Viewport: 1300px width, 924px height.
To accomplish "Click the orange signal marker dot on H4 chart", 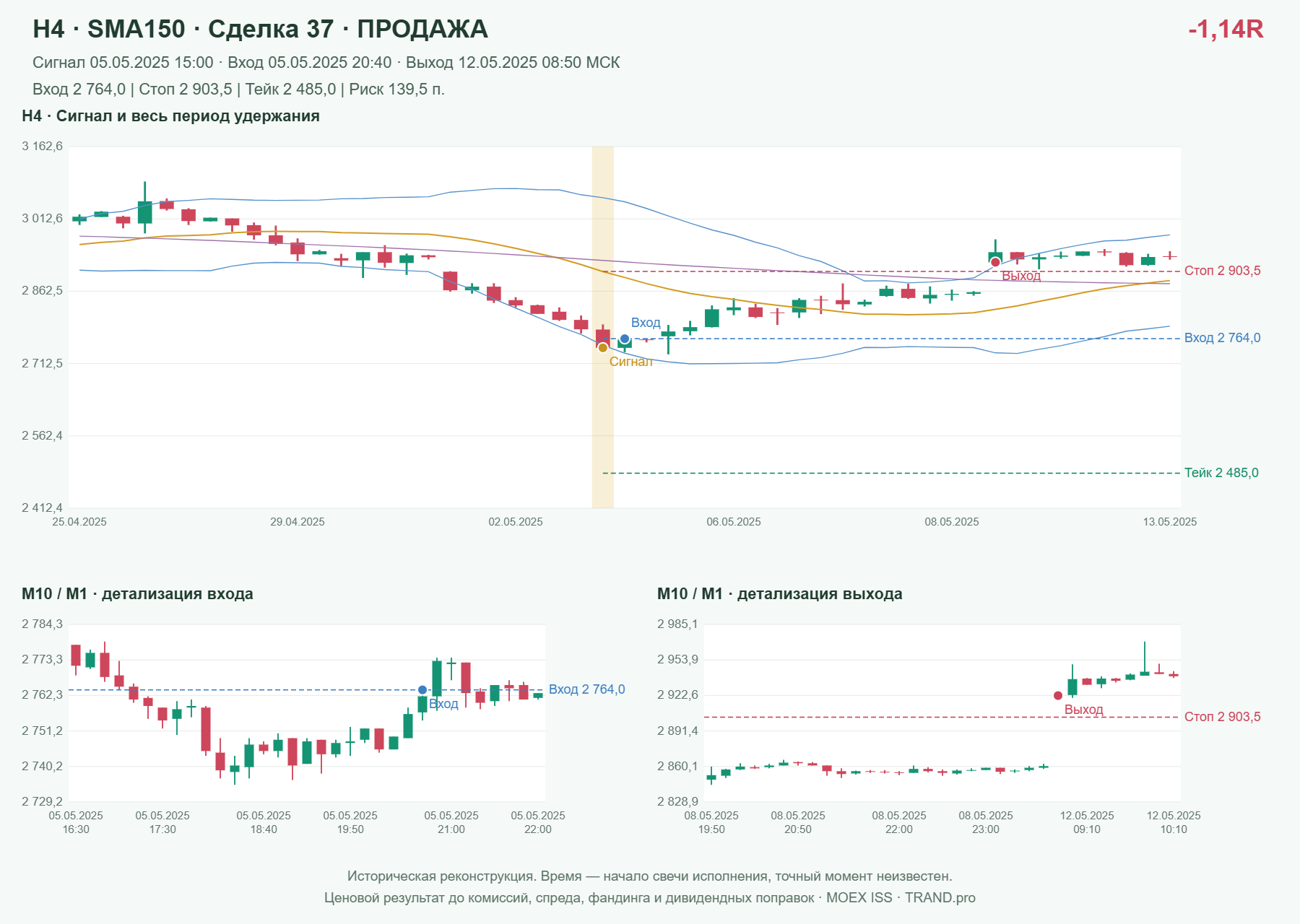I will 603,348.
